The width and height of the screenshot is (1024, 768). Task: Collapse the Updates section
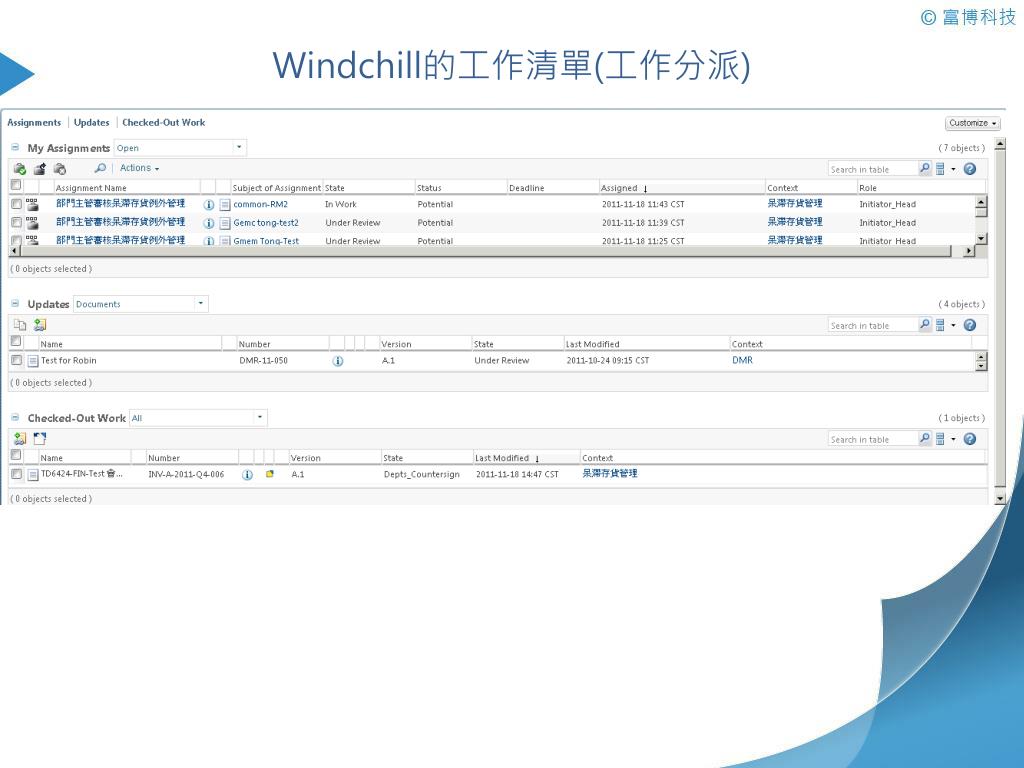(x=15, y=304)
